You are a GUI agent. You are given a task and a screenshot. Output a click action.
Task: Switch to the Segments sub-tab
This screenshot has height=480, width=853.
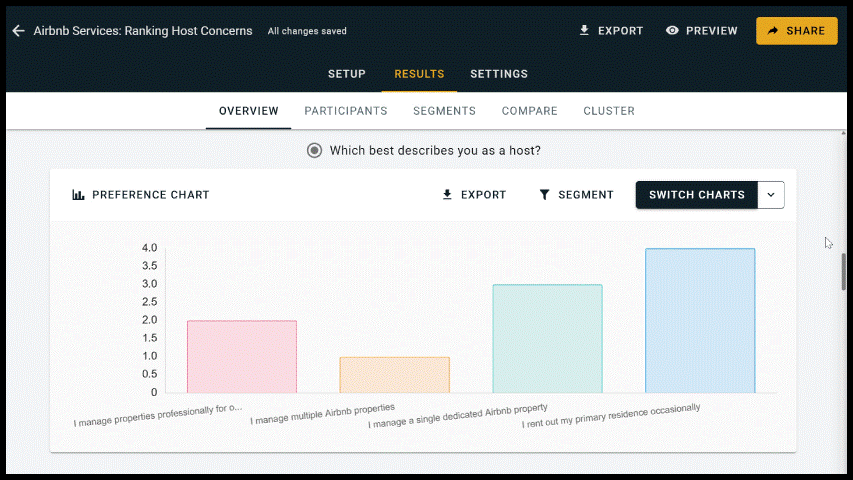point(444,111)
